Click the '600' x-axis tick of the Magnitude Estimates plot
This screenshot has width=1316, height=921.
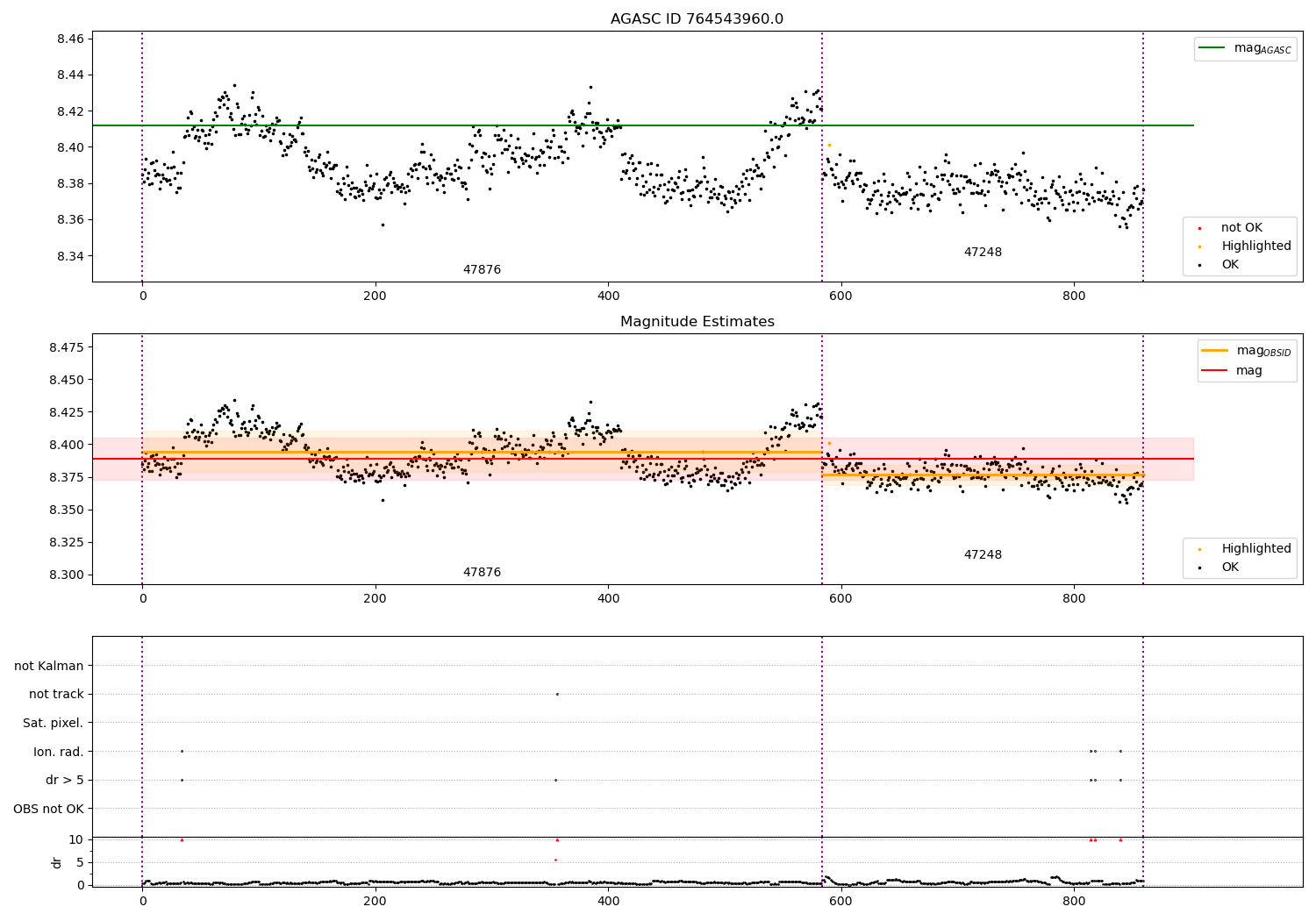[x=840, y=599]
